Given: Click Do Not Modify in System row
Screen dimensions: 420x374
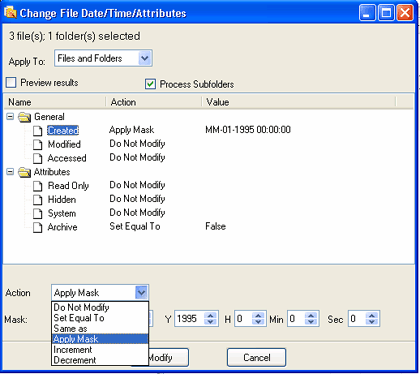Looking at the screenshot, I should click(x=137, y=213).
